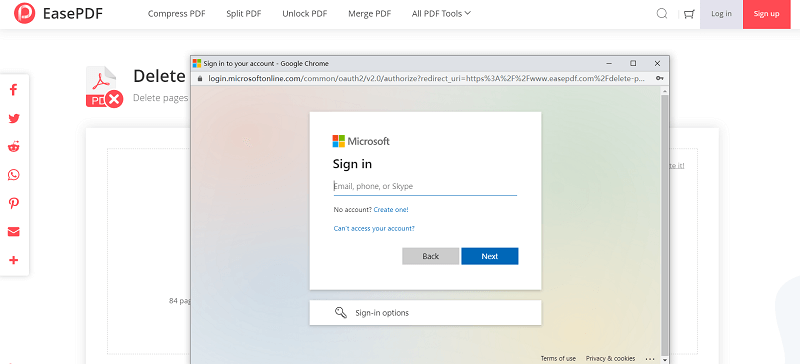Click the Log in button

721,14
